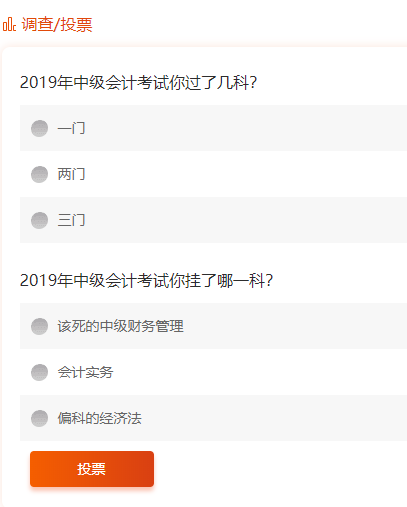
Task: Click question 你挂了哪一科 title
Action: pos(146,280)
